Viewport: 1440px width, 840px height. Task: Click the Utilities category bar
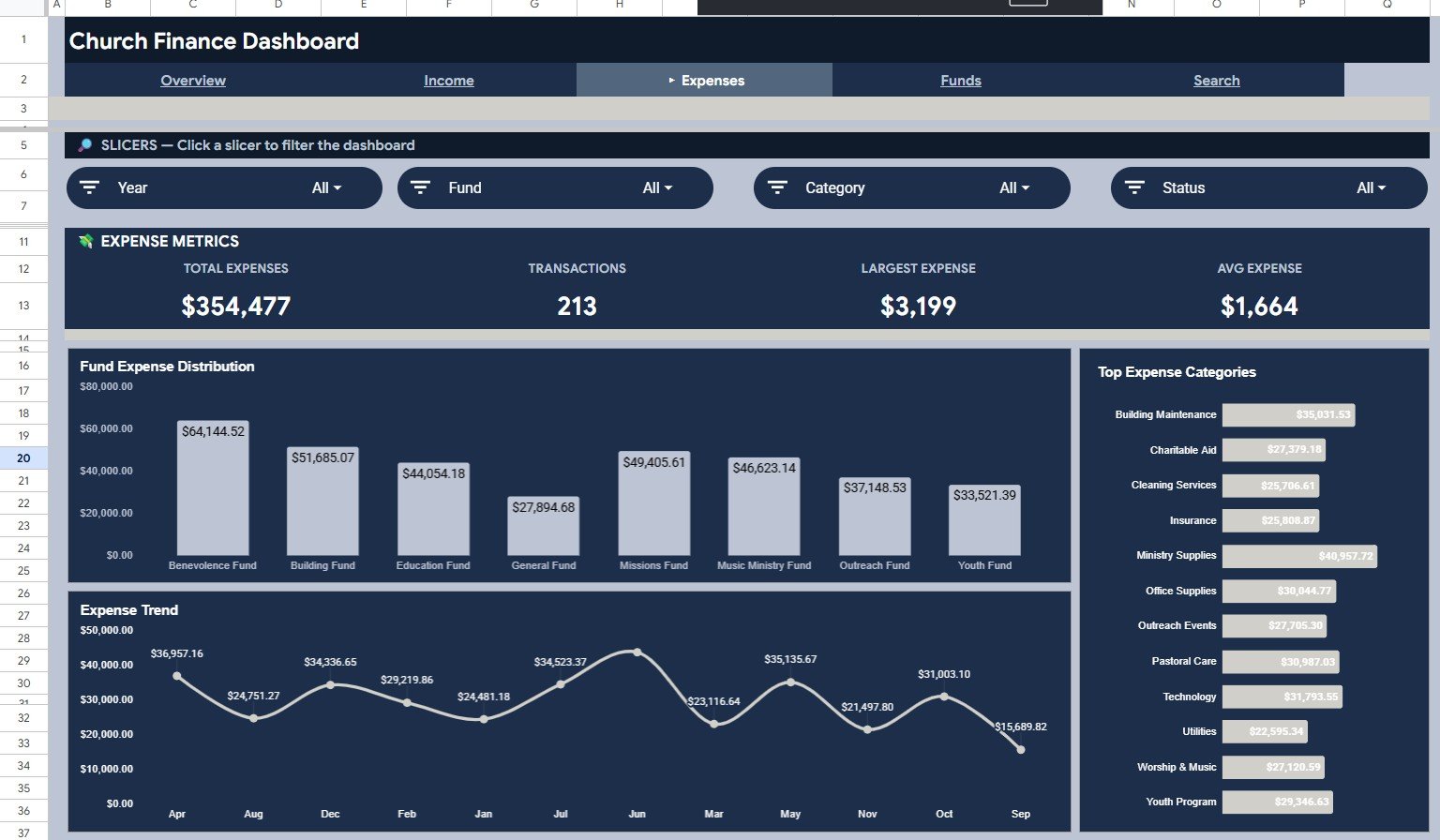coord(1265,731)
